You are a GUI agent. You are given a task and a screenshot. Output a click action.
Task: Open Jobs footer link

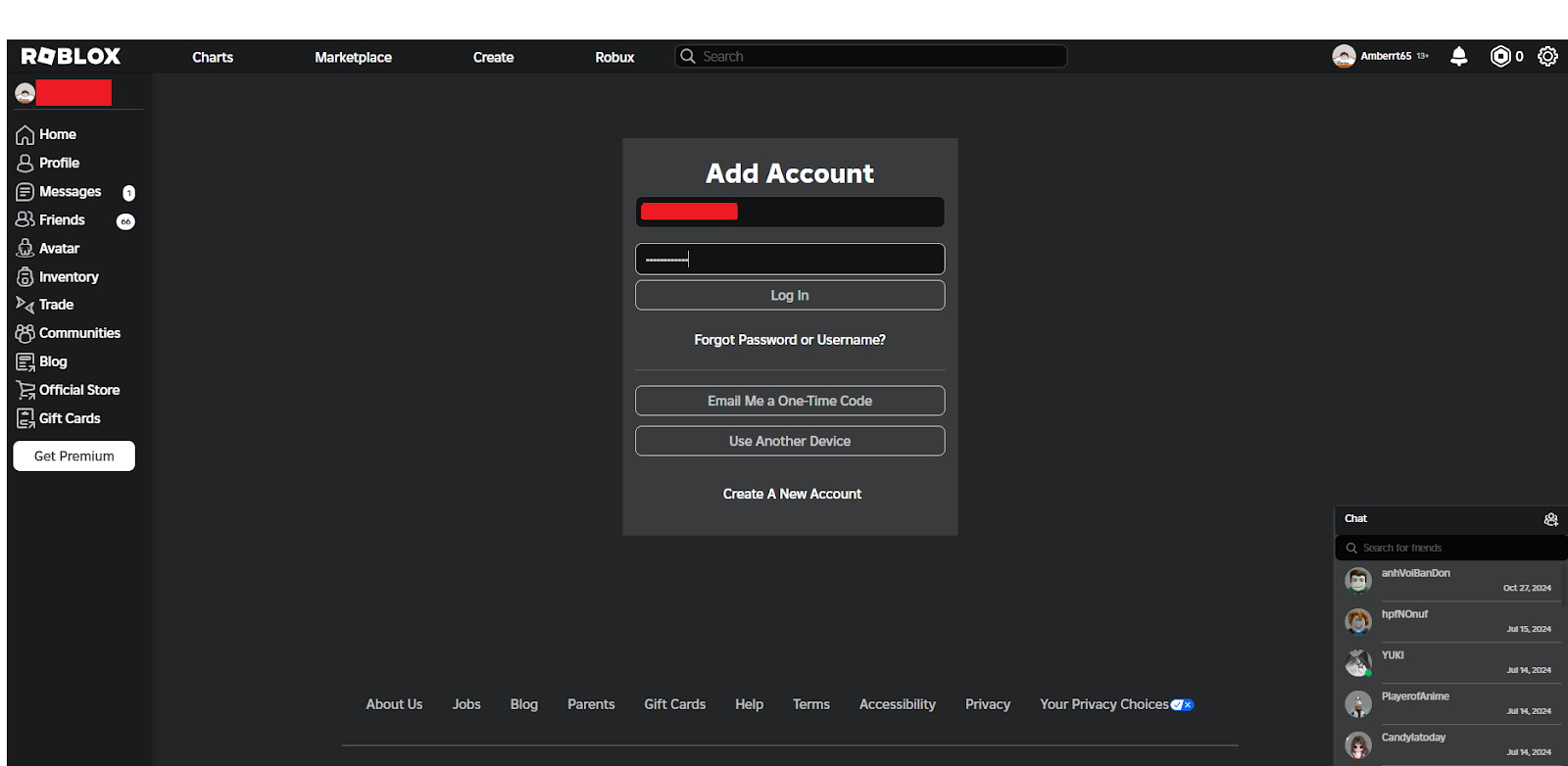coord(466,704)
